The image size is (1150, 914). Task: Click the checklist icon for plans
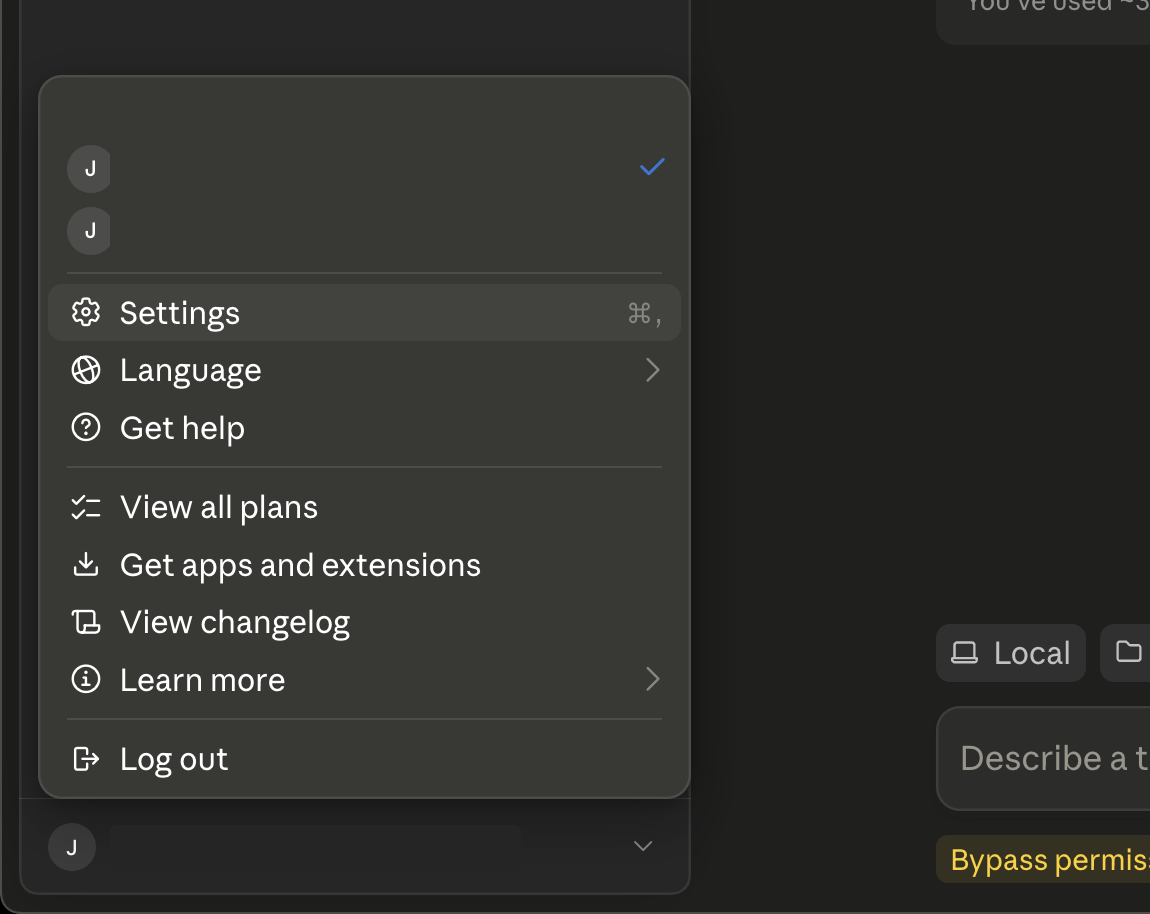86,507
